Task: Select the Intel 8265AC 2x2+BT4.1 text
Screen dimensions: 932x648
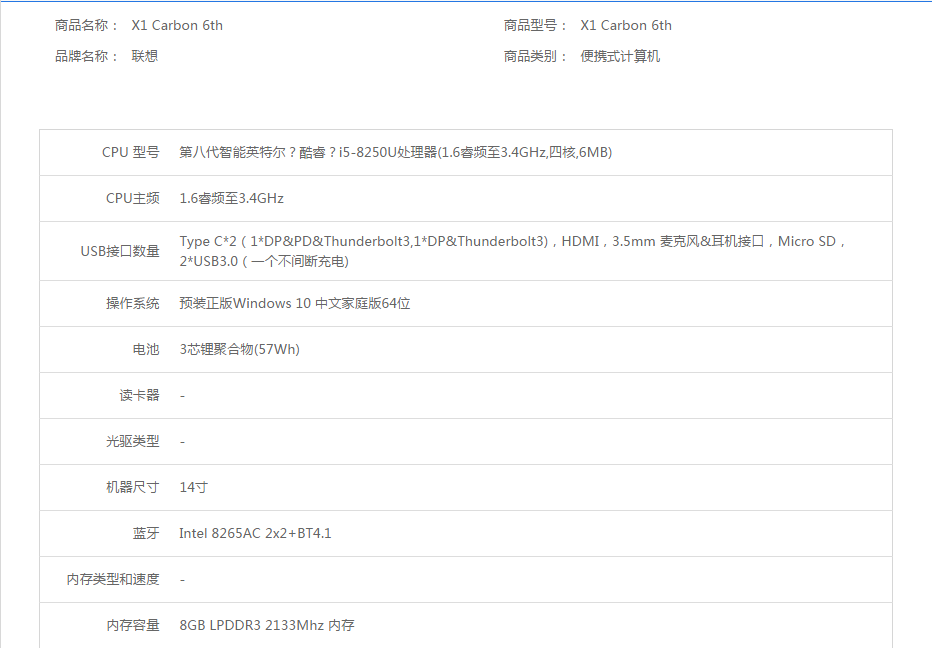Action: pos(255,534)
